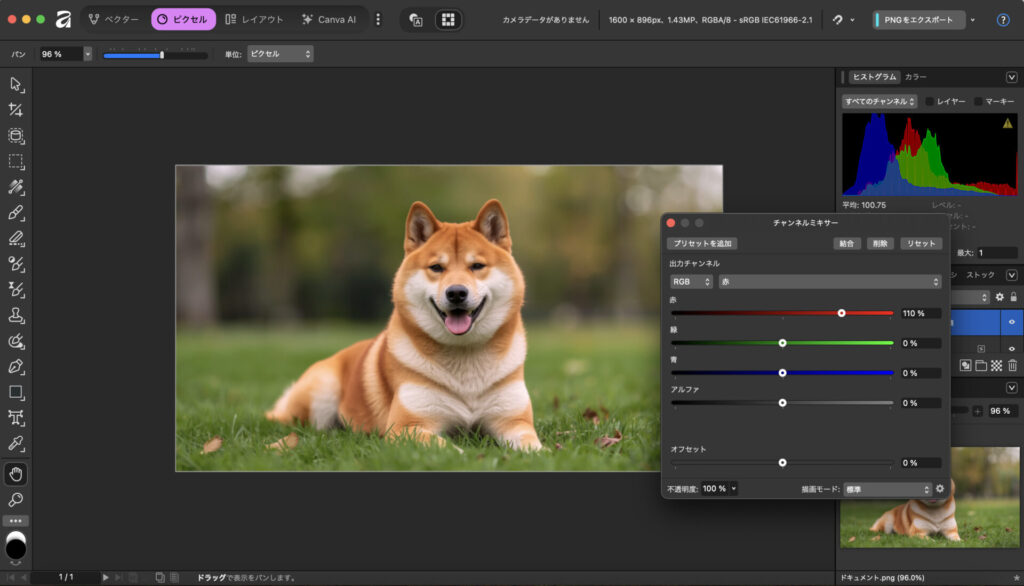Select the Move tool arrow icon
The height and width of the screenshot is (586, 1024).
point(16,84)
